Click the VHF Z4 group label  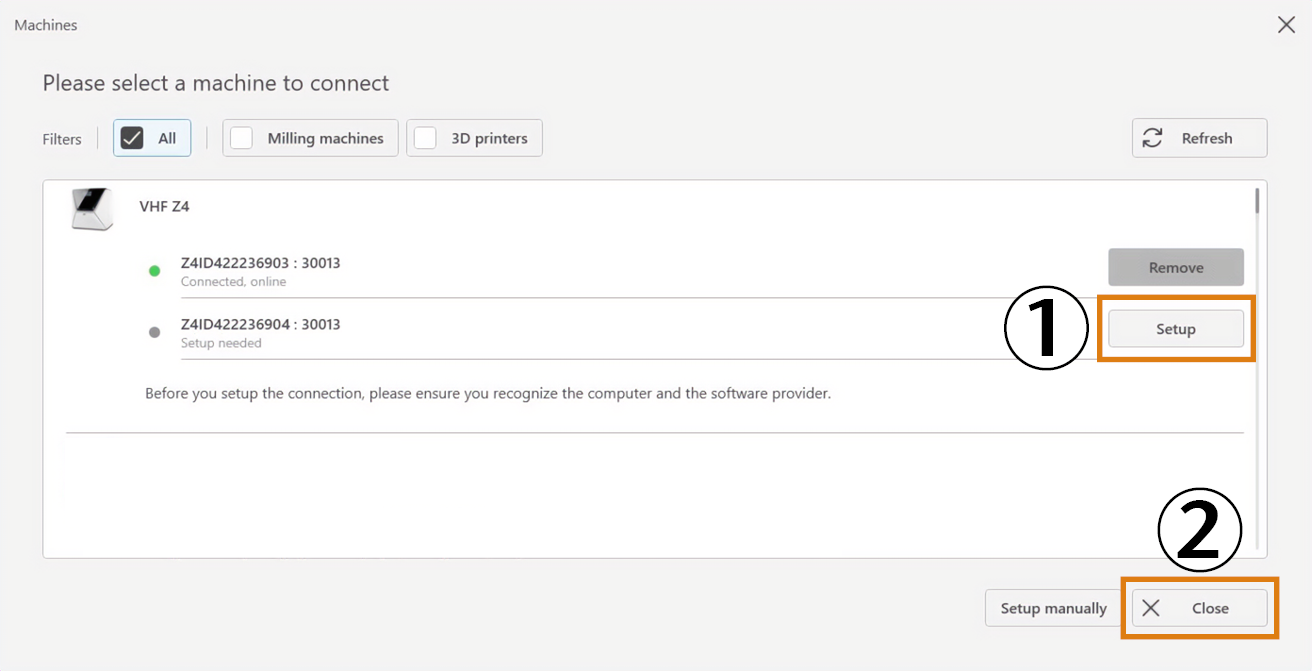point(164,207)
